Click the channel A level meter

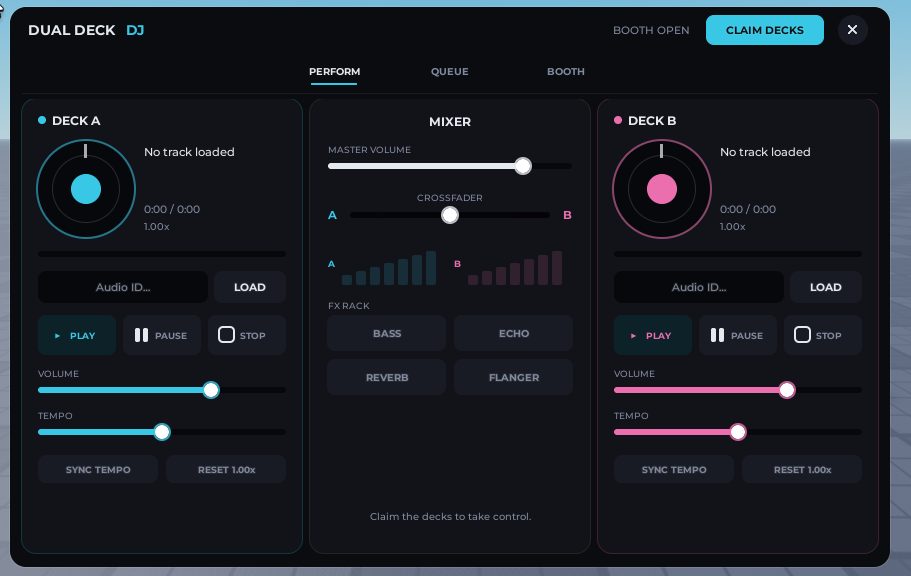point(389,268)
